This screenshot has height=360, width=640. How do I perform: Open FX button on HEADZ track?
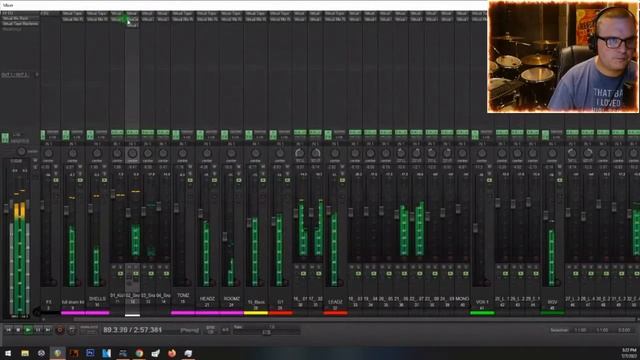[200, 135]
